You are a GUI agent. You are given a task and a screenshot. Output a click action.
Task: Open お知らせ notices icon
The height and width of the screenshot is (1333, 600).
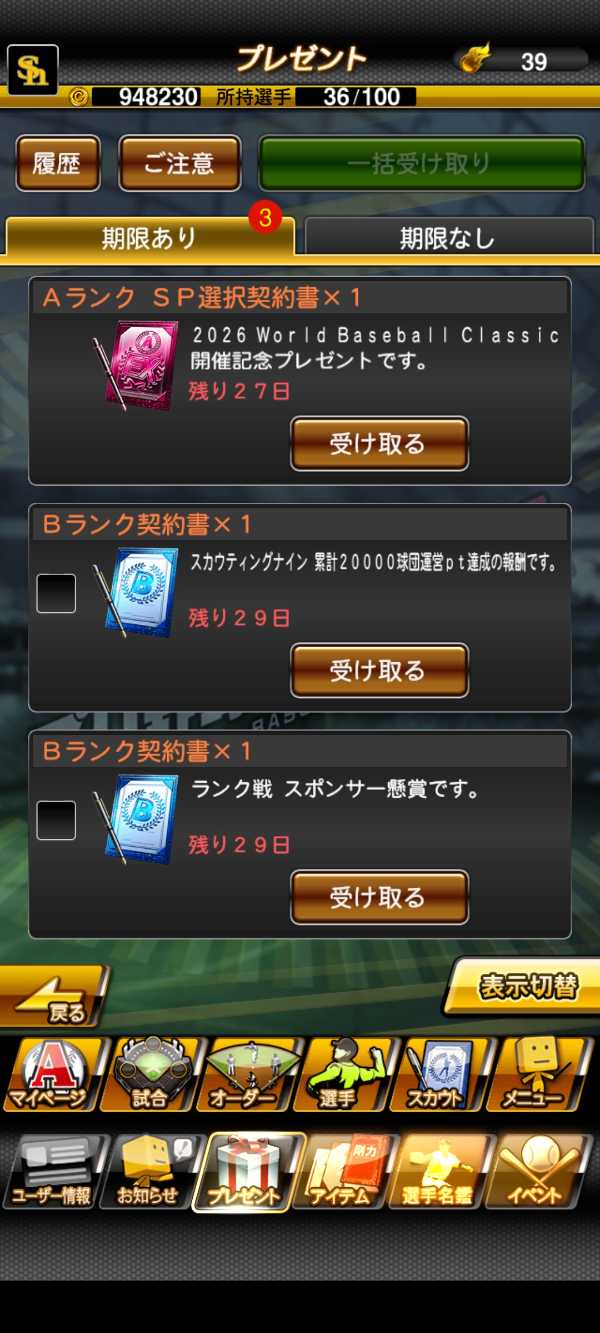click(x=151, y=1172)
